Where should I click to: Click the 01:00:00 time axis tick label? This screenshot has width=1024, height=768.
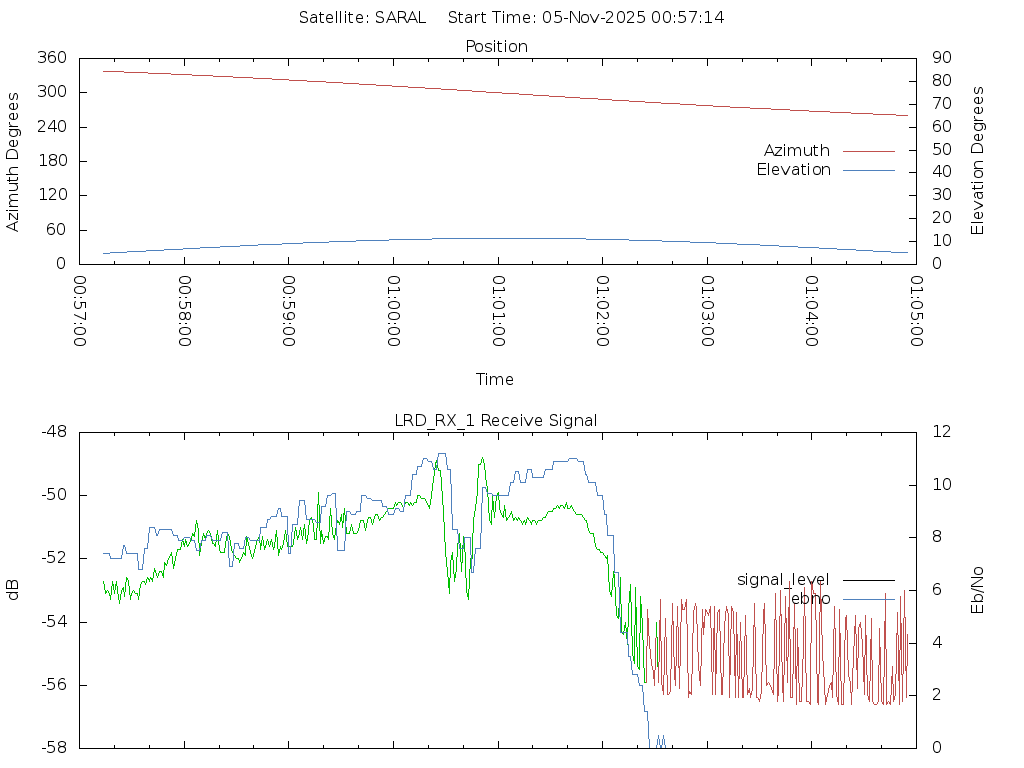394,311
